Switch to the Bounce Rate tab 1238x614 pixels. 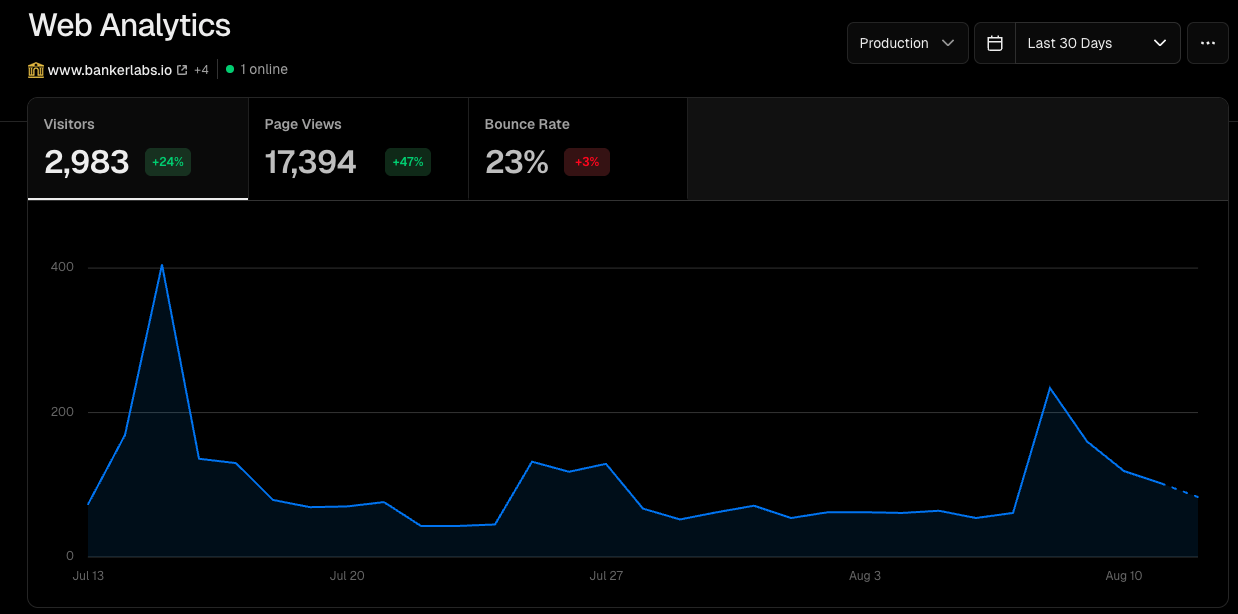pos(578,149)
